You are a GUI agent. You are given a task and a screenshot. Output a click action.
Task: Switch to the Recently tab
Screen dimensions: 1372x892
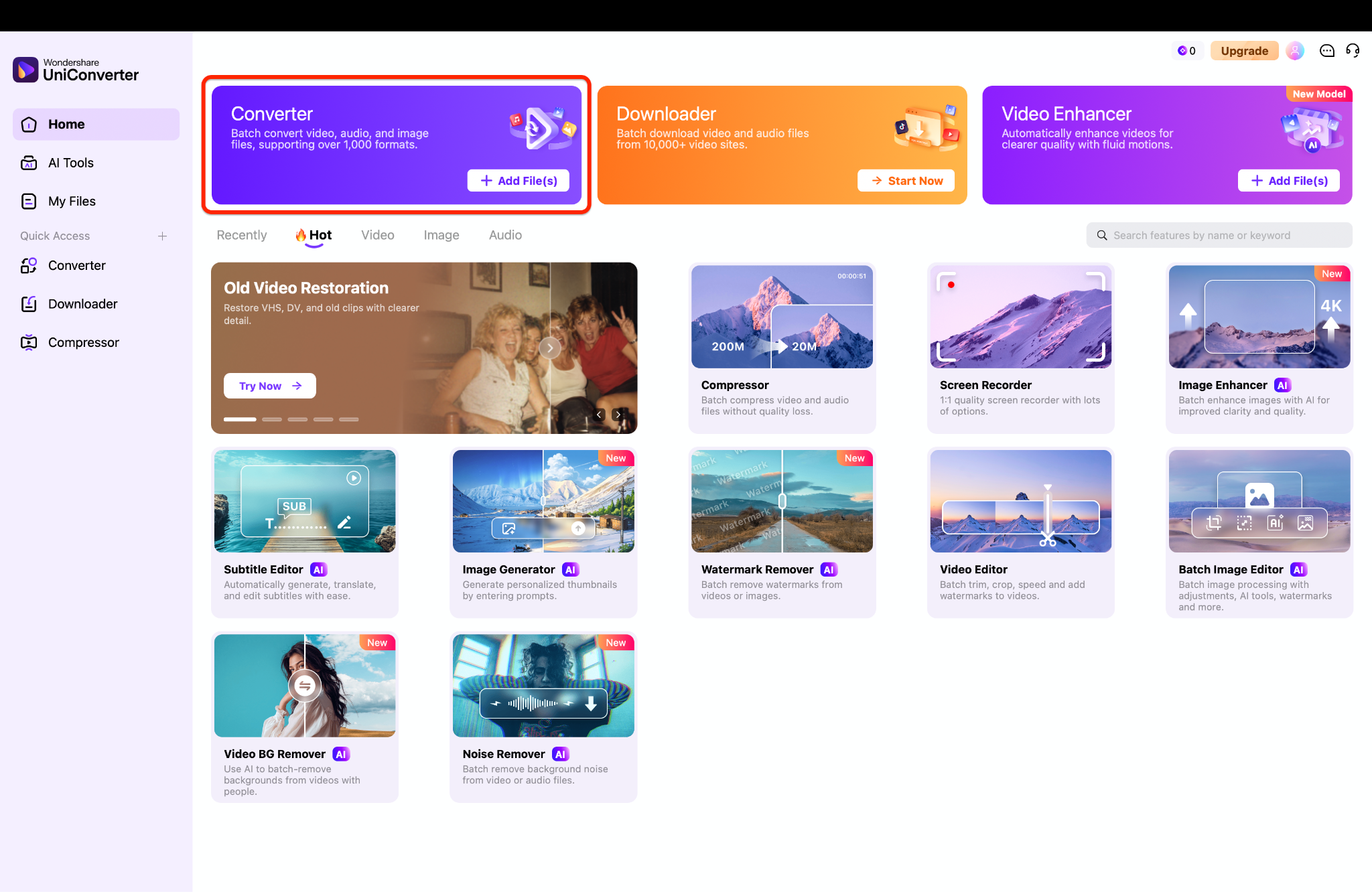click(242, 235)
